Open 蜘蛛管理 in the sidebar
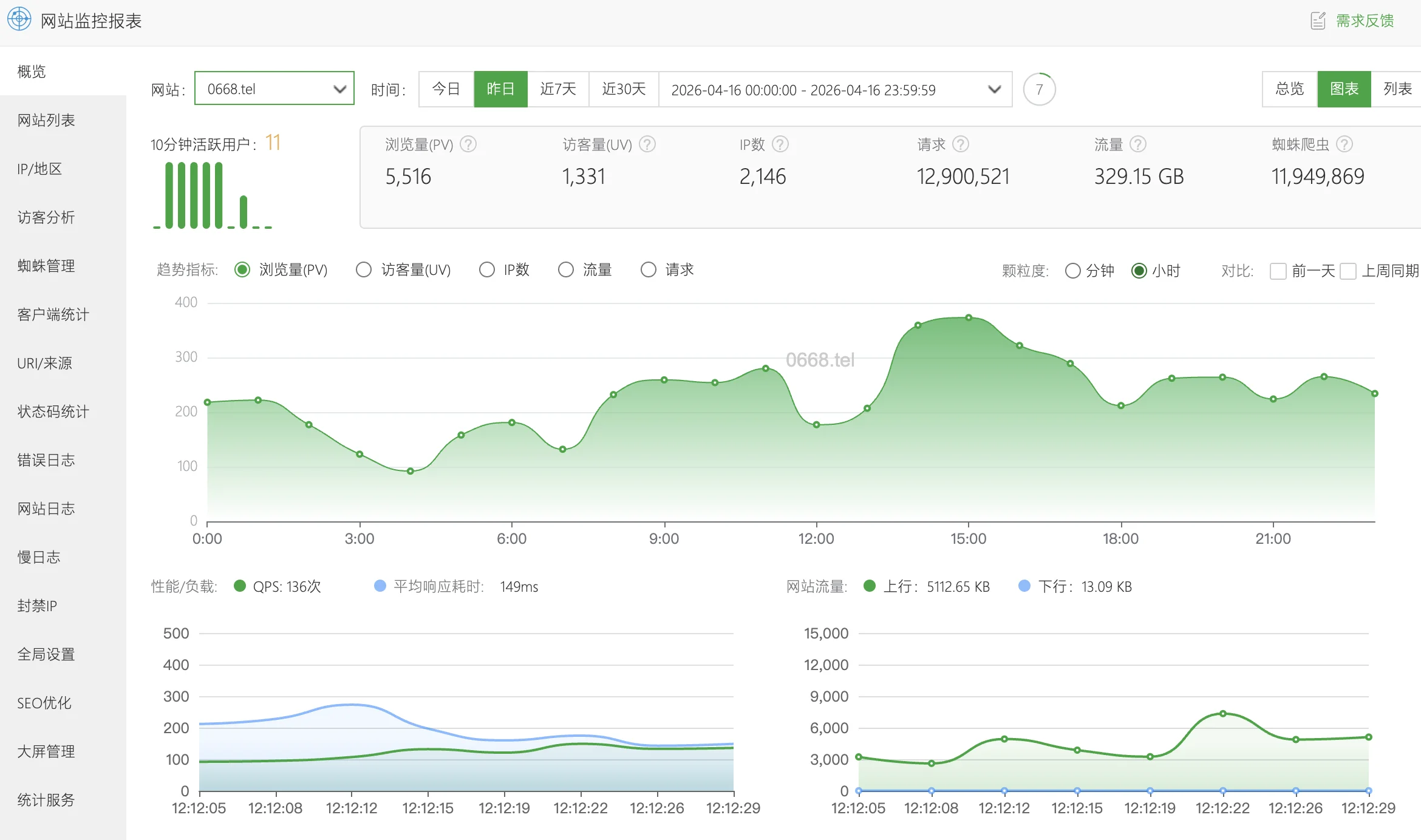This screenshot has height=840, width=1421. pos(46,266)
